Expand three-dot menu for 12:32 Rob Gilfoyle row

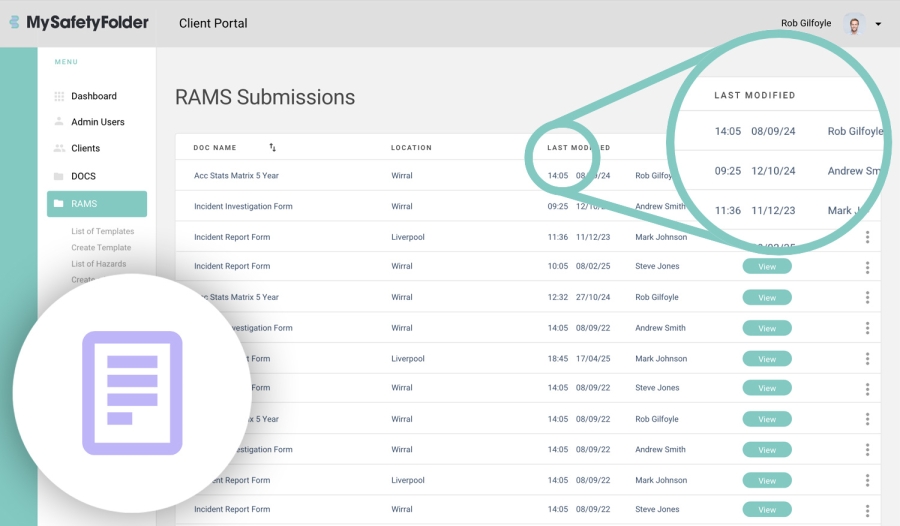(x=867, y=297)
